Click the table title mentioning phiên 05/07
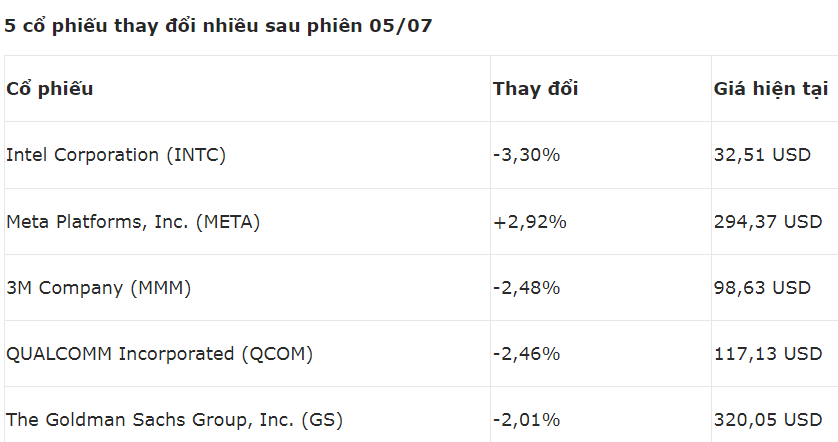This screenshot has width=838, height=442. point(218,26)
